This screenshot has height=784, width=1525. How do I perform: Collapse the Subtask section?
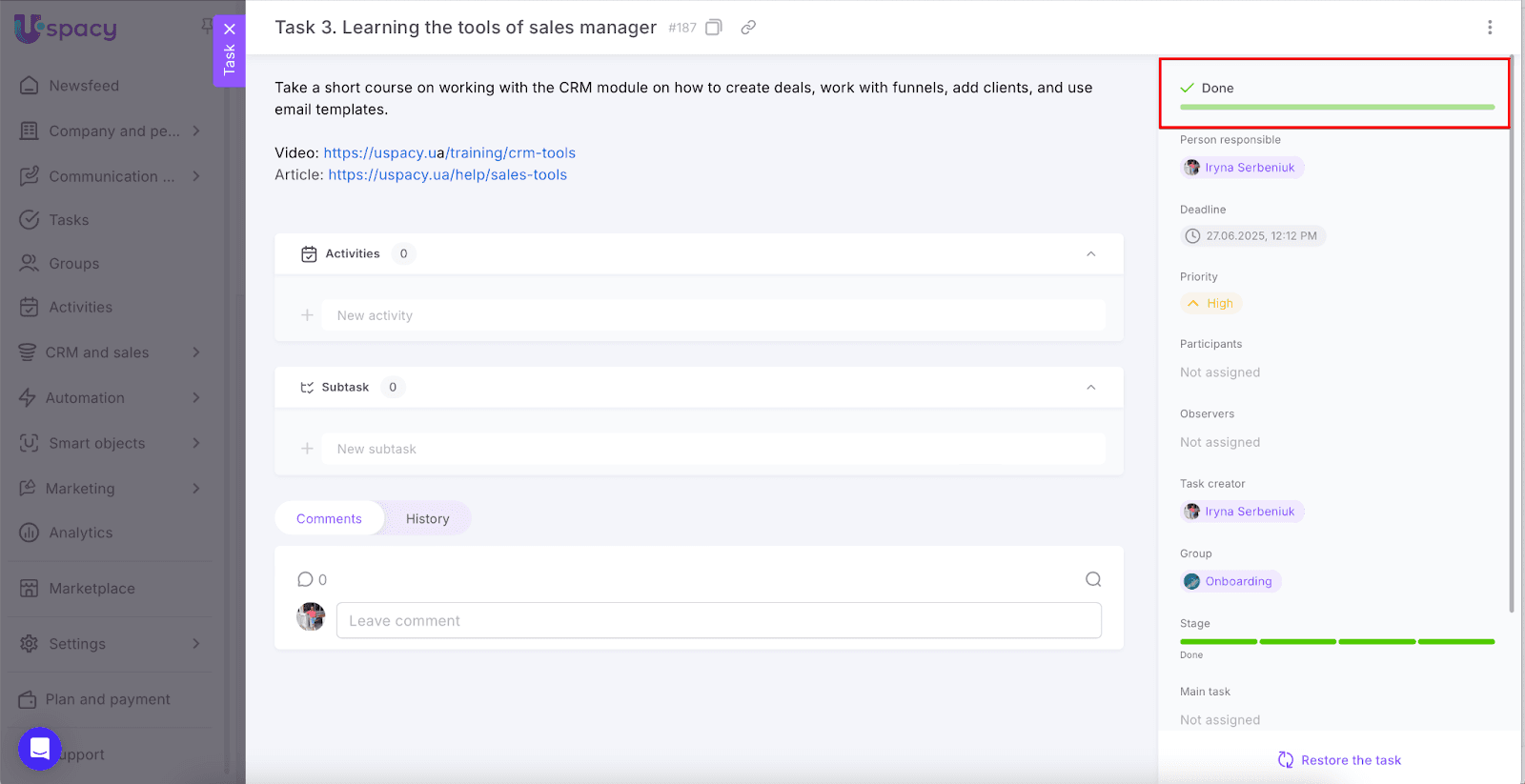click(x=1090, y=388)
